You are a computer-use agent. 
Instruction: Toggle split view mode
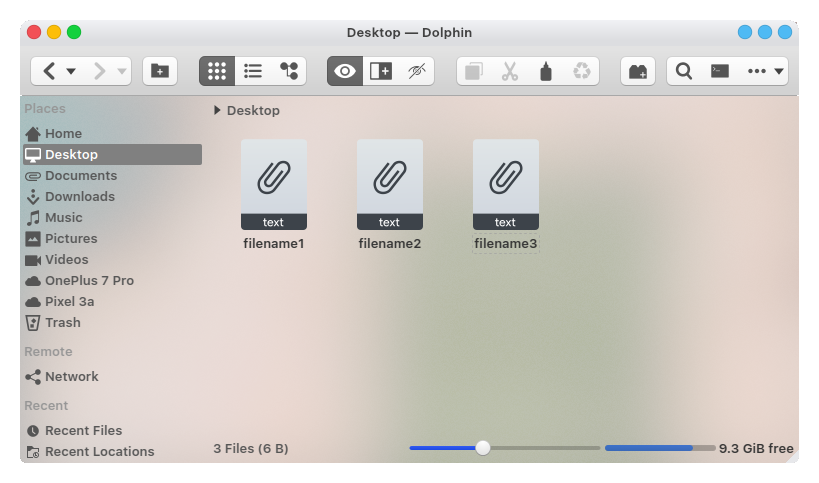(x=381, y=71)
